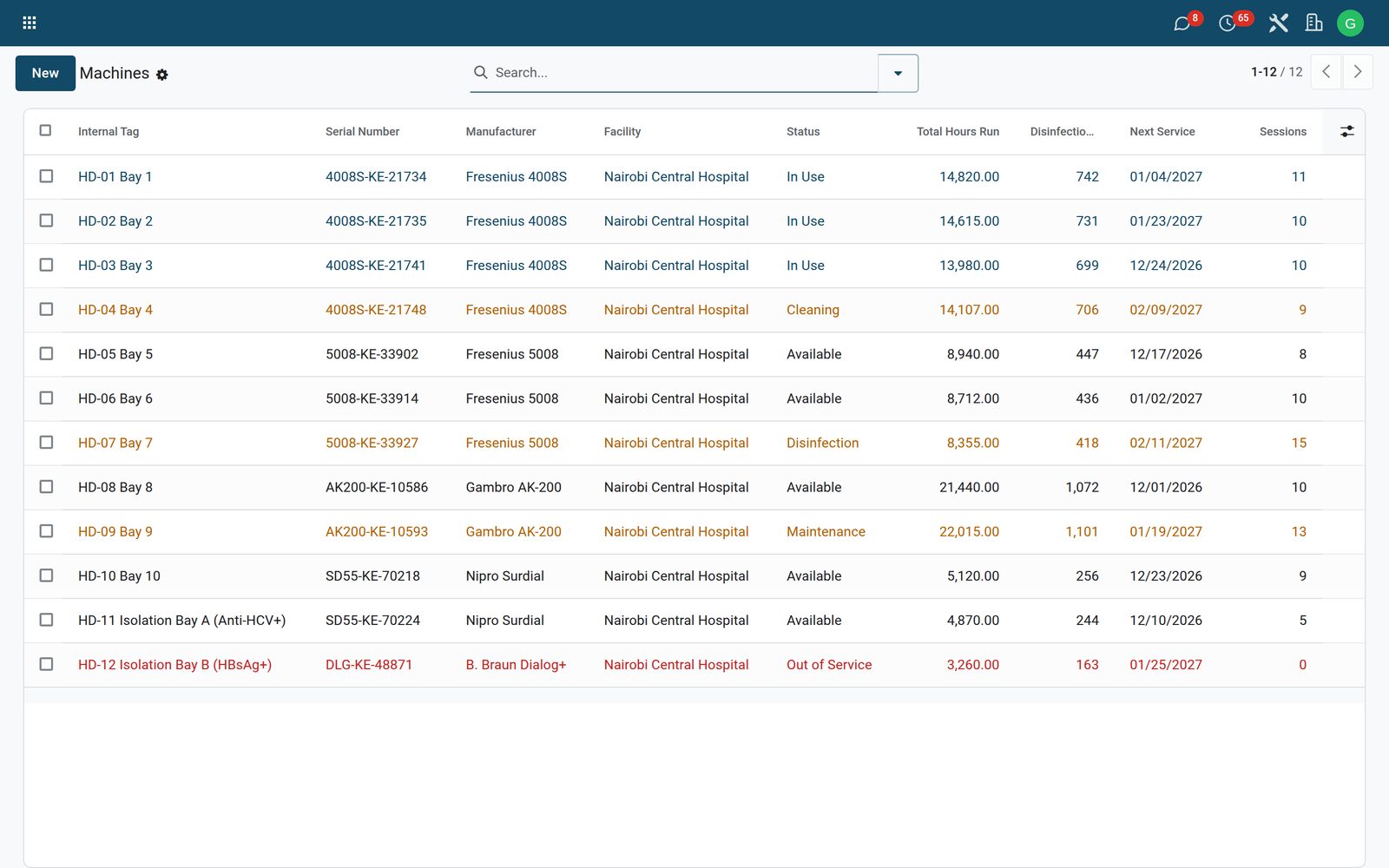
Task: Sort by Total Hours Run column
Action: point(958,132)
